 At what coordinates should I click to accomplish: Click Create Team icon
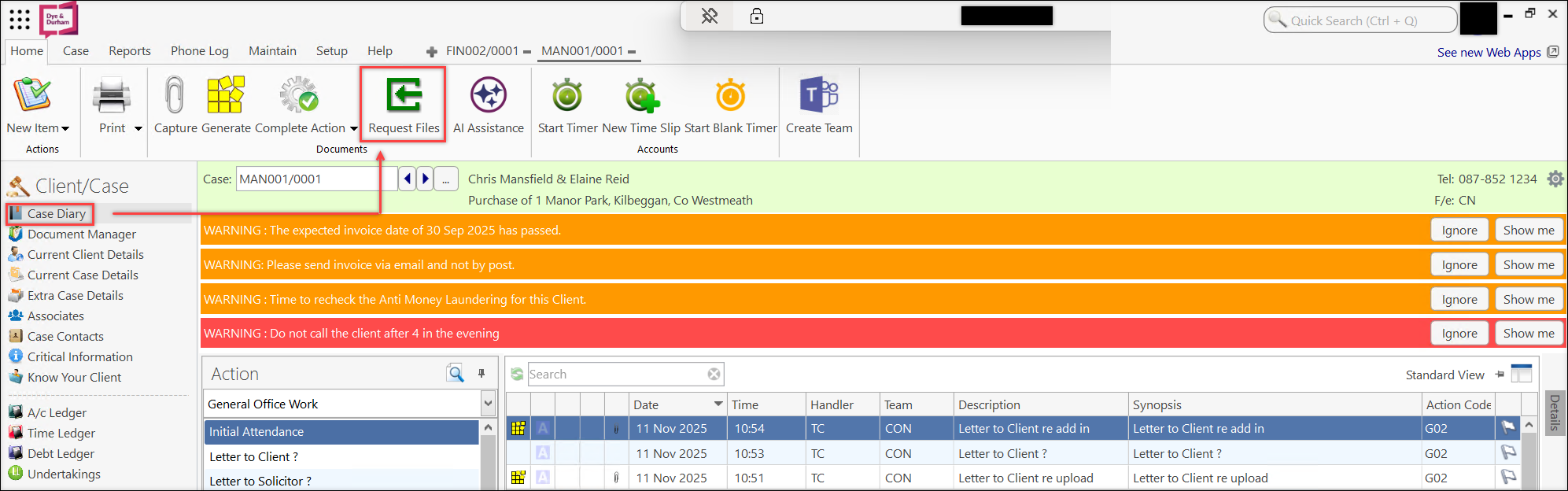click(x=819, y=96)
